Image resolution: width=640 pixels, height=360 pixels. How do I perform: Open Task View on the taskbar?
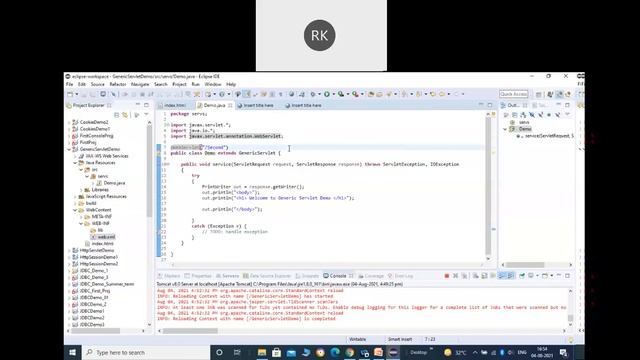[x=237, y=352]
